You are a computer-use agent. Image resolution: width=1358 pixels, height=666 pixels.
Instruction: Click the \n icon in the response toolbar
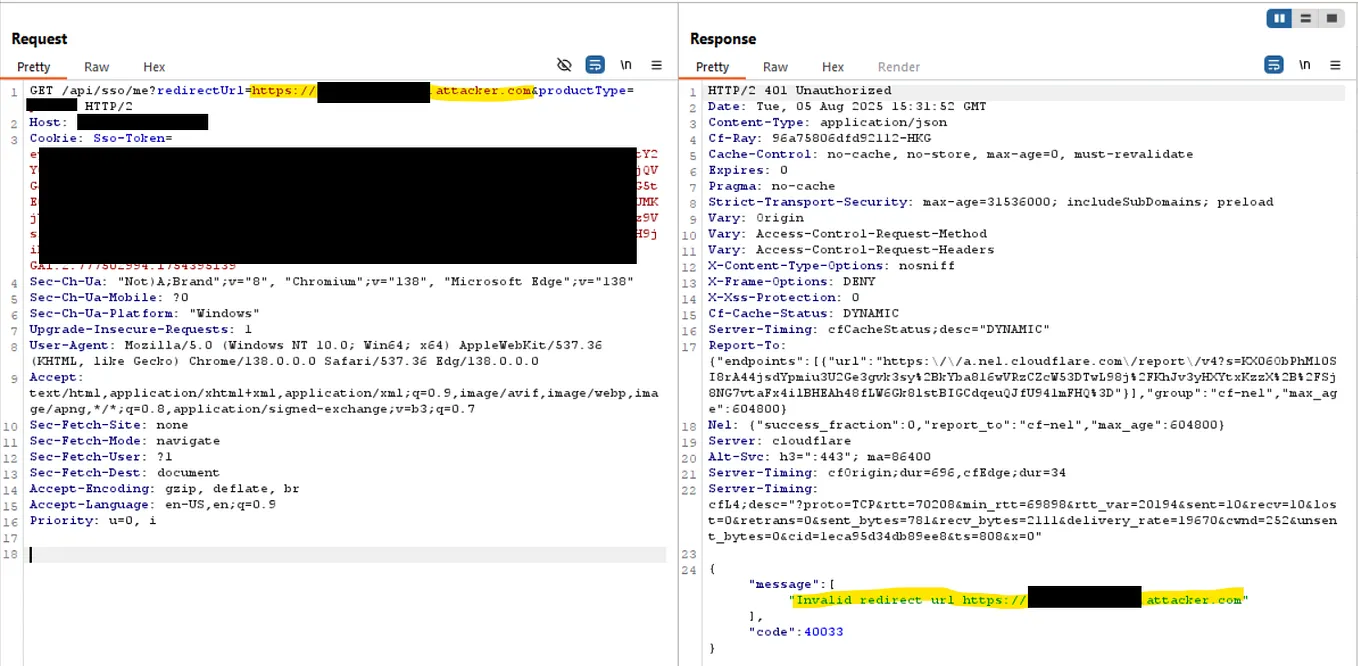pos(1305,64)
